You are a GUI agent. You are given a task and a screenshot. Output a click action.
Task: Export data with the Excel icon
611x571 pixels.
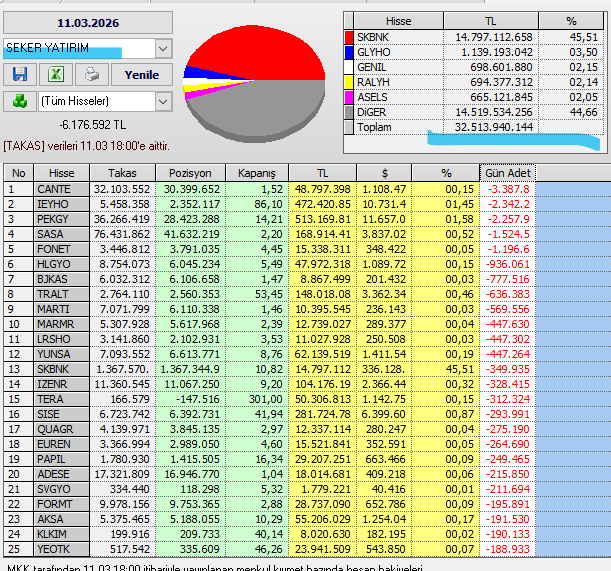coord(56,74)
